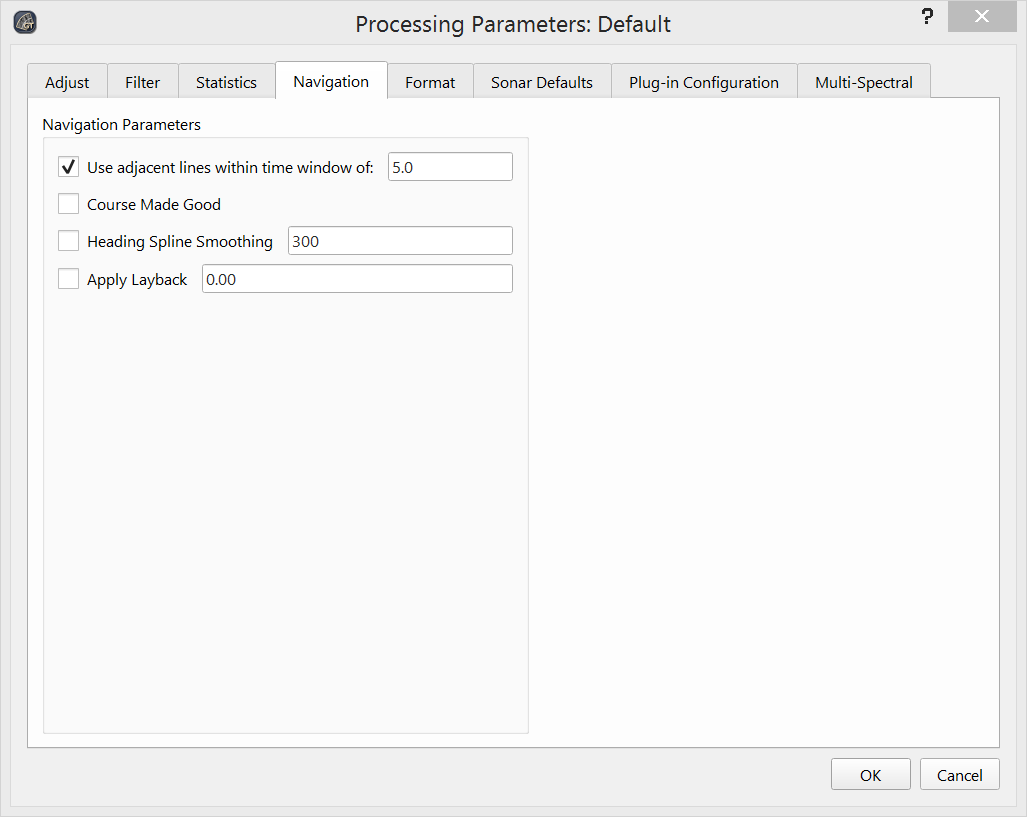The height and width of the screenshot is (817, 1027).
Task: Click the Navigation tab
Action: (331, 81)
